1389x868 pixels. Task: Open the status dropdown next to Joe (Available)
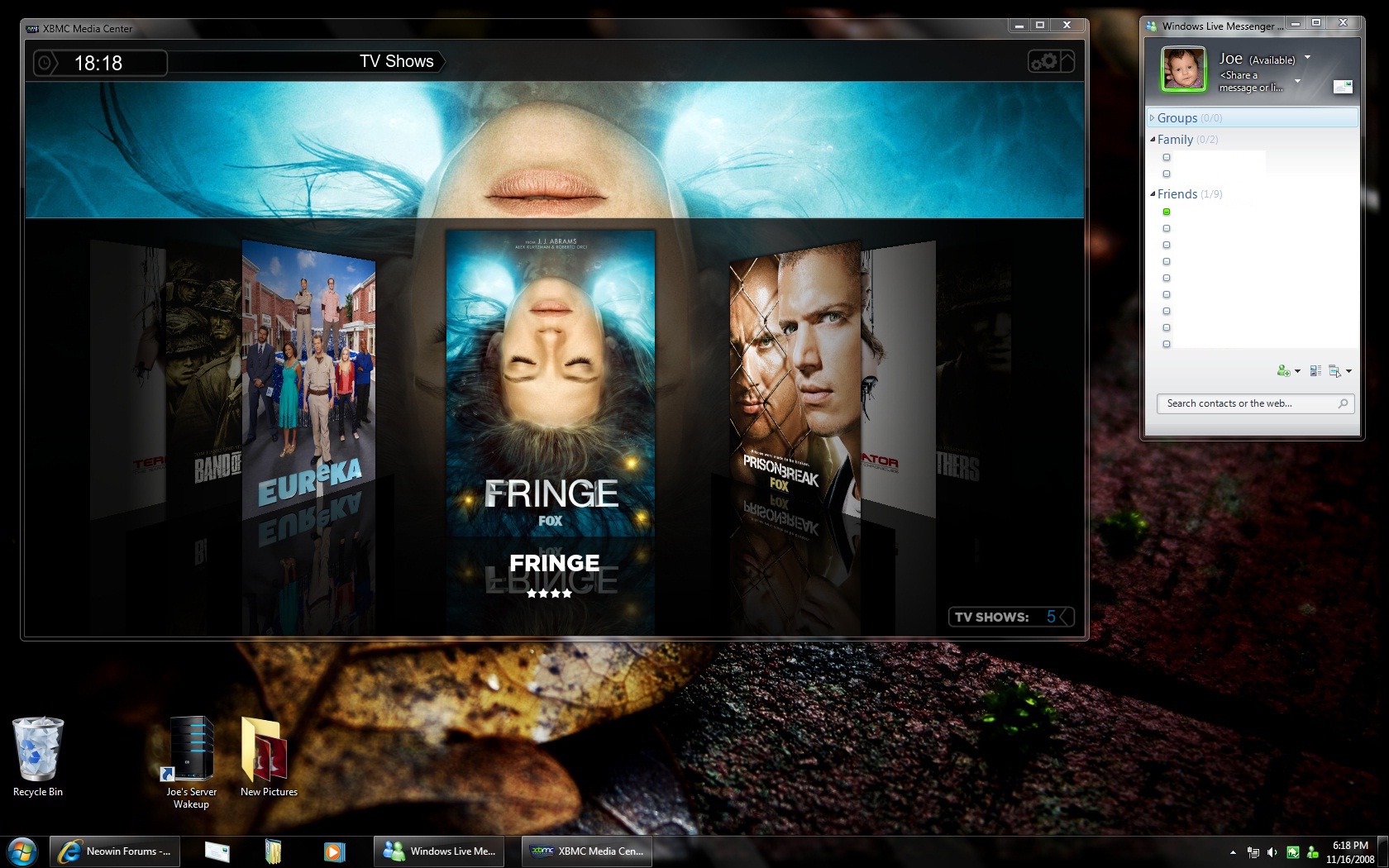tap(1307, 57)
